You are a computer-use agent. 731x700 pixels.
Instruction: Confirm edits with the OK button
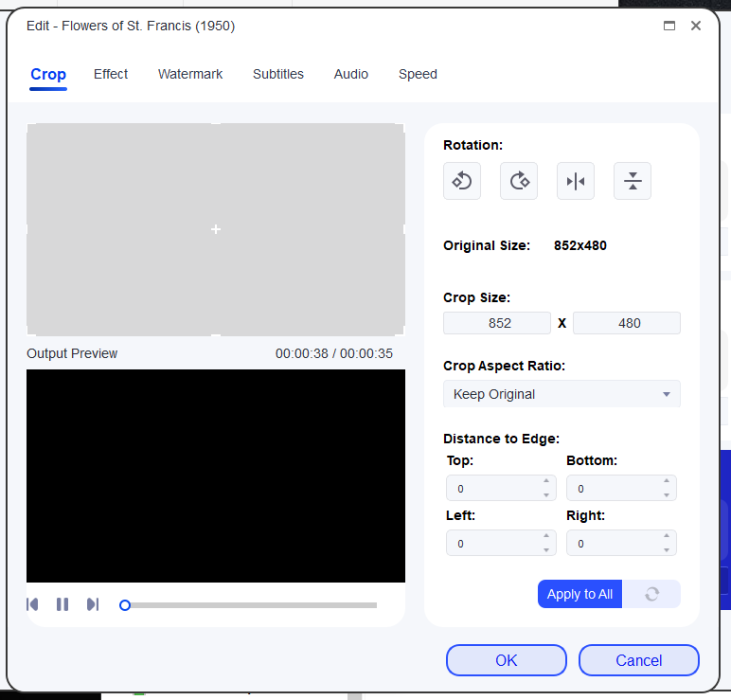[x=506, y=660]
